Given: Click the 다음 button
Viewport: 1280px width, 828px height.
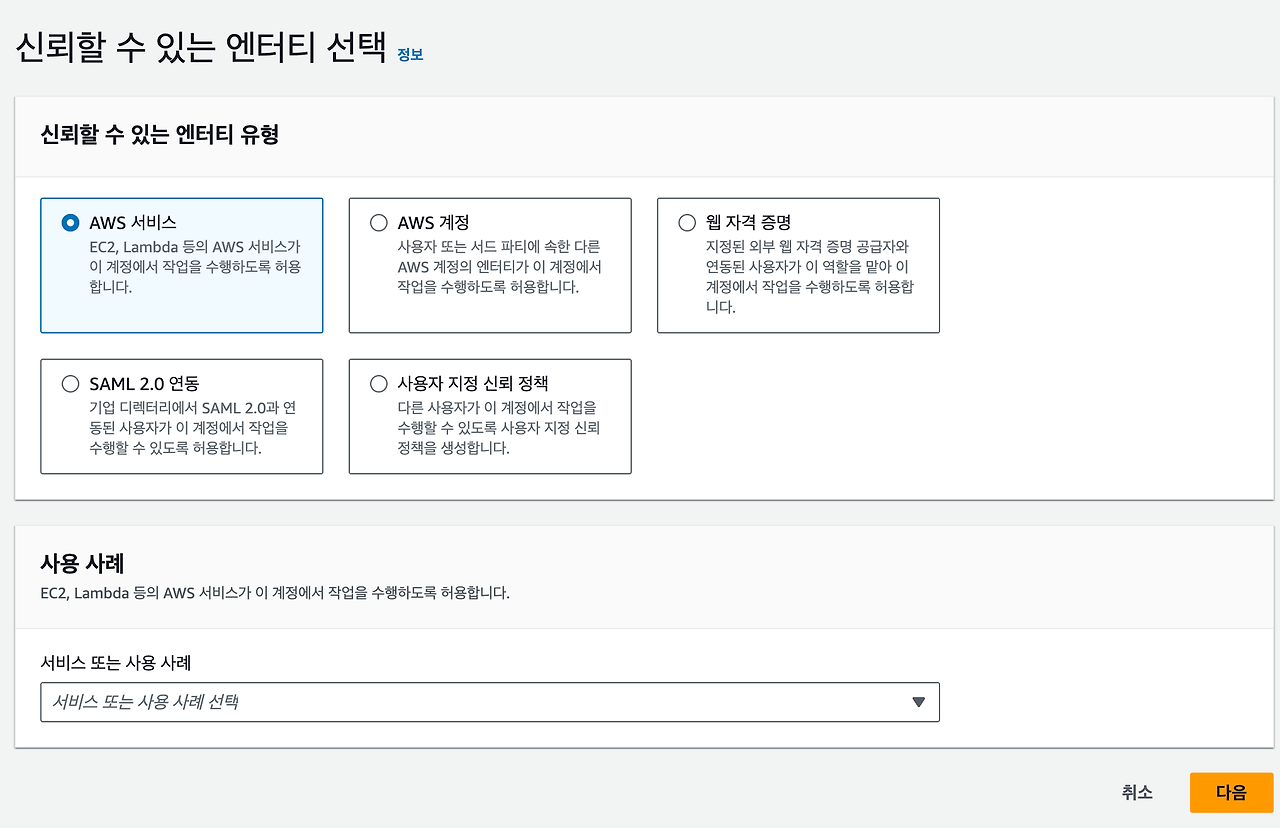Looking at the screenshot, I should [x=1231, y=793].
